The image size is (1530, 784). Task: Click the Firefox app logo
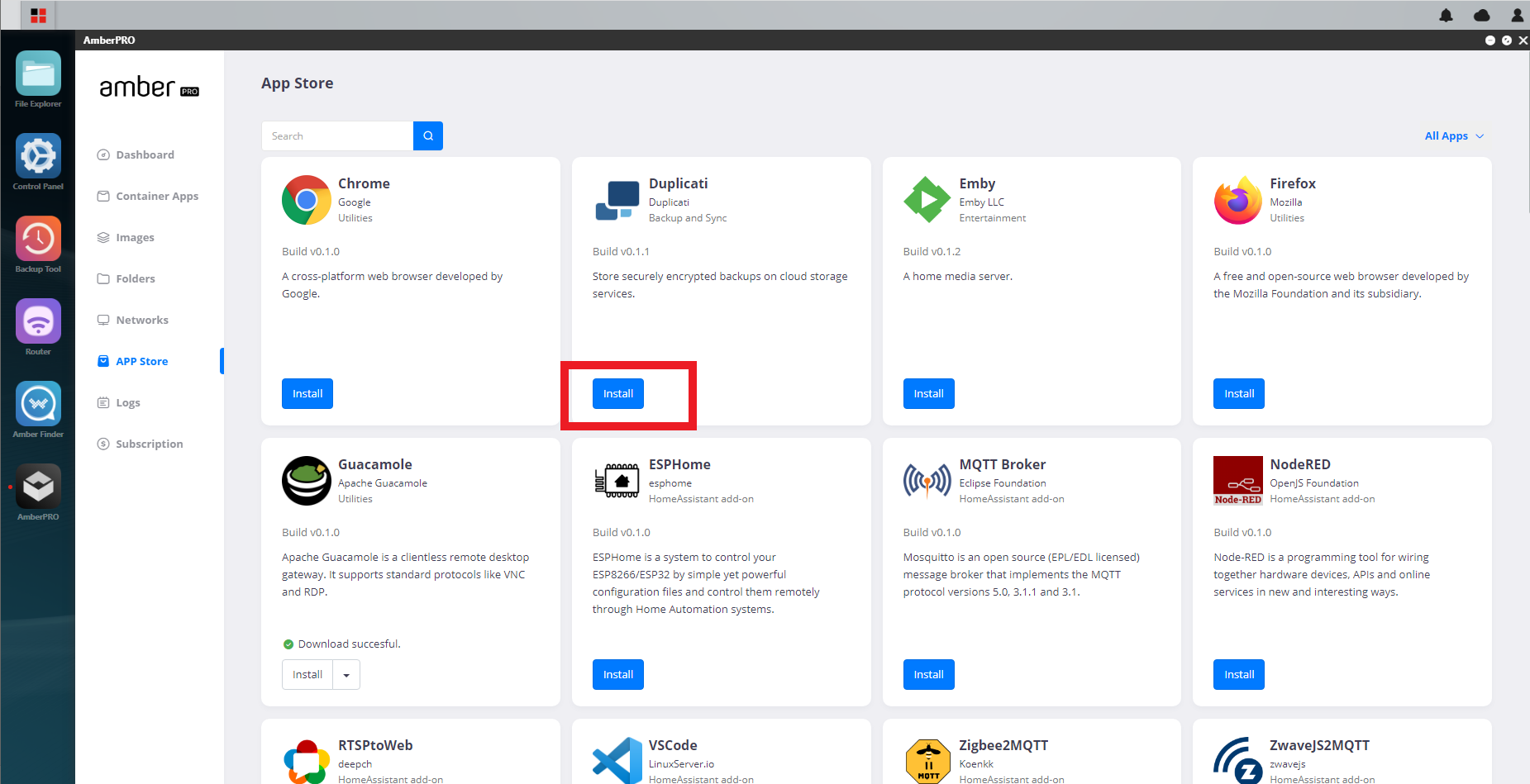pyautogui.click(x=1238, y=200)
